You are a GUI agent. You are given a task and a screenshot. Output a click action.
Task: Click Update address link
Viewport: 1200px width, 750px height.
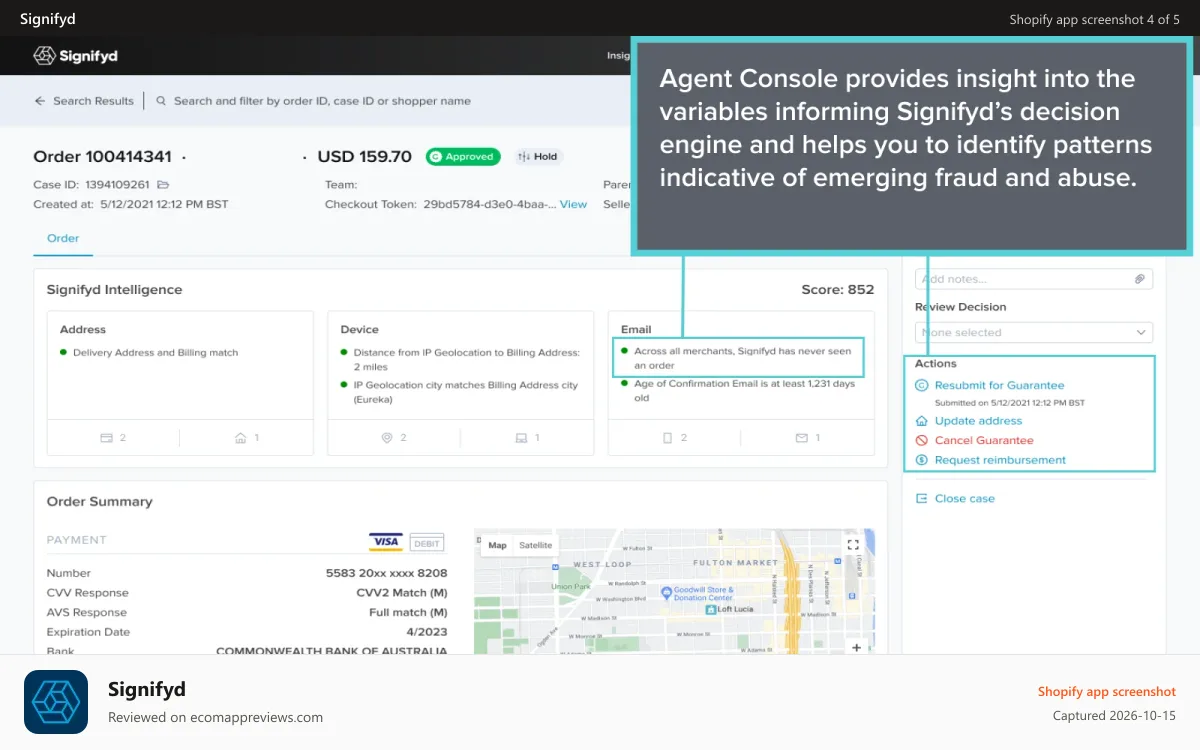pos(978,421)
